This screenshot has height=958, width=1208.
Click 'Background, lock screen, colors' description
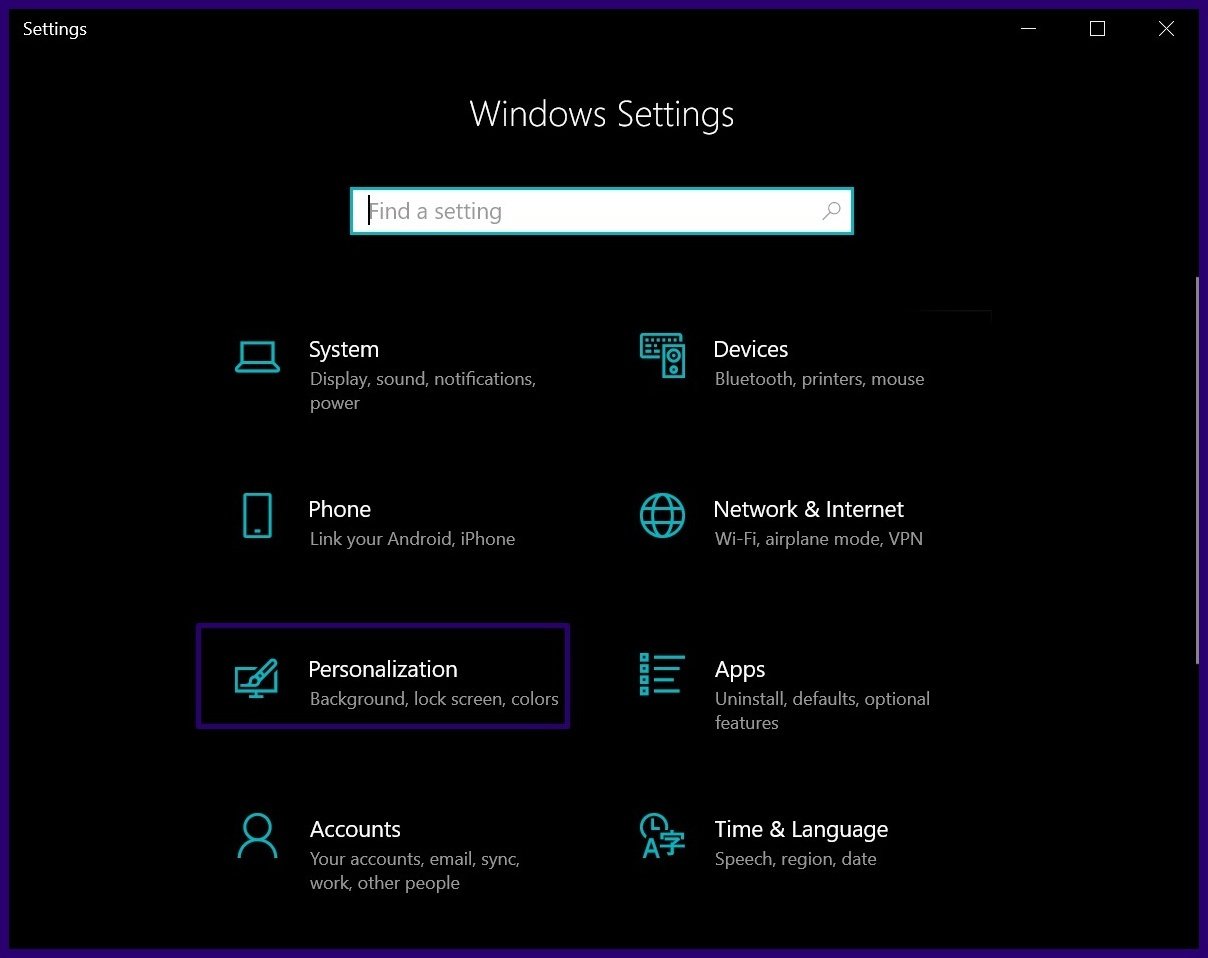coord(434,699)
